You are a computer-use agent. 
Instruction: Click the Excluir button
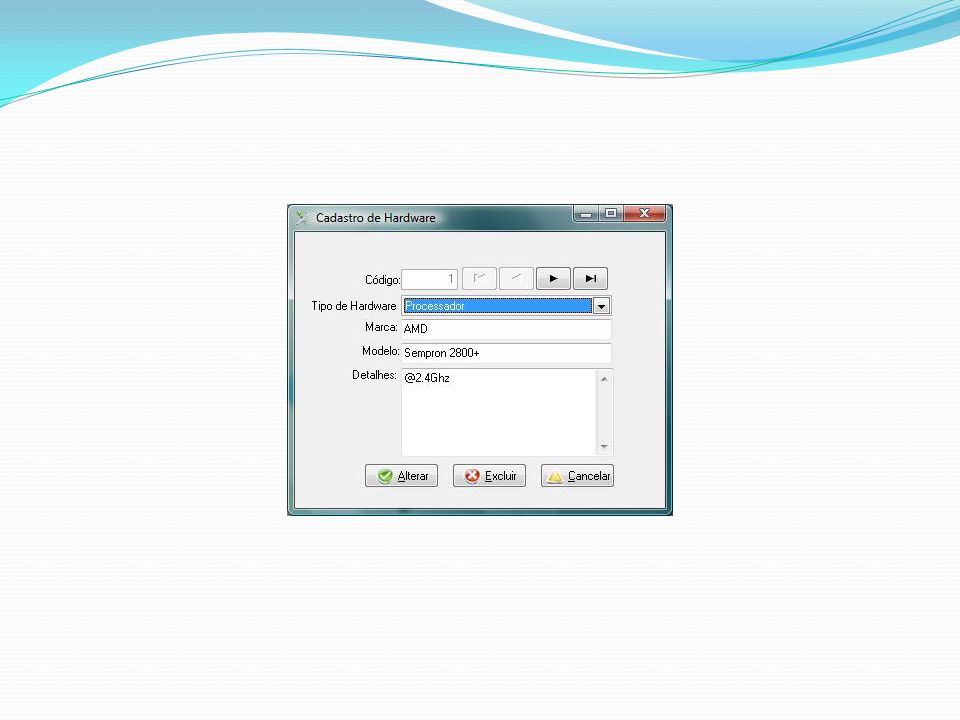pos(489,476)
